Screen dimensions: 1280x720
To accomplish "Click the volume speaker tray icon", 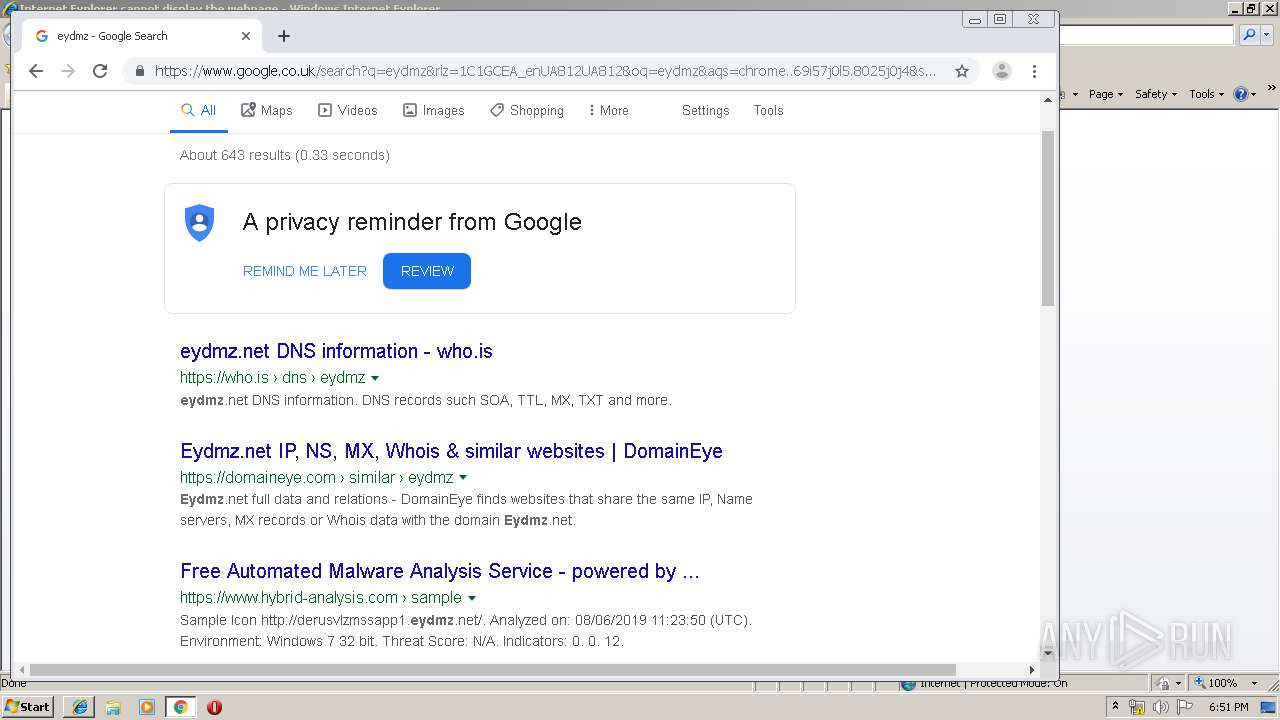I will [x=1161, y=707].
